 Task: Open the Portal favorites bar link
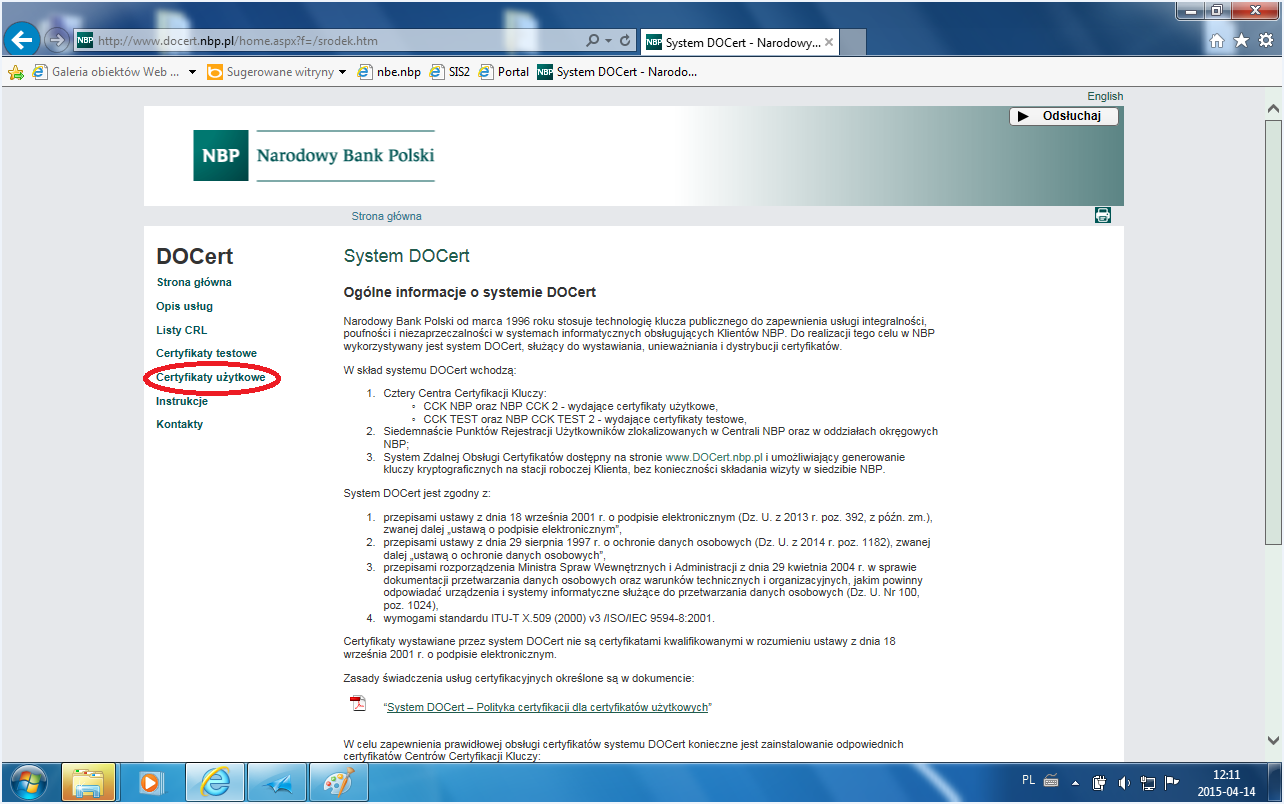coord(504,72)
